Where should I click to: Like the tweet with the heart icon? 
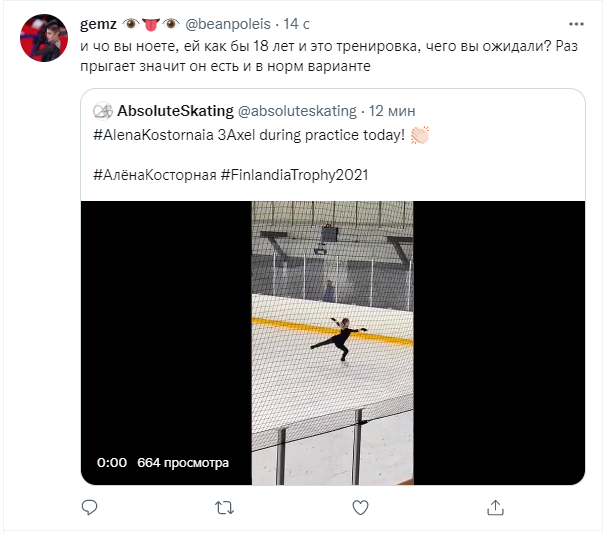click(x=361, y=509)
